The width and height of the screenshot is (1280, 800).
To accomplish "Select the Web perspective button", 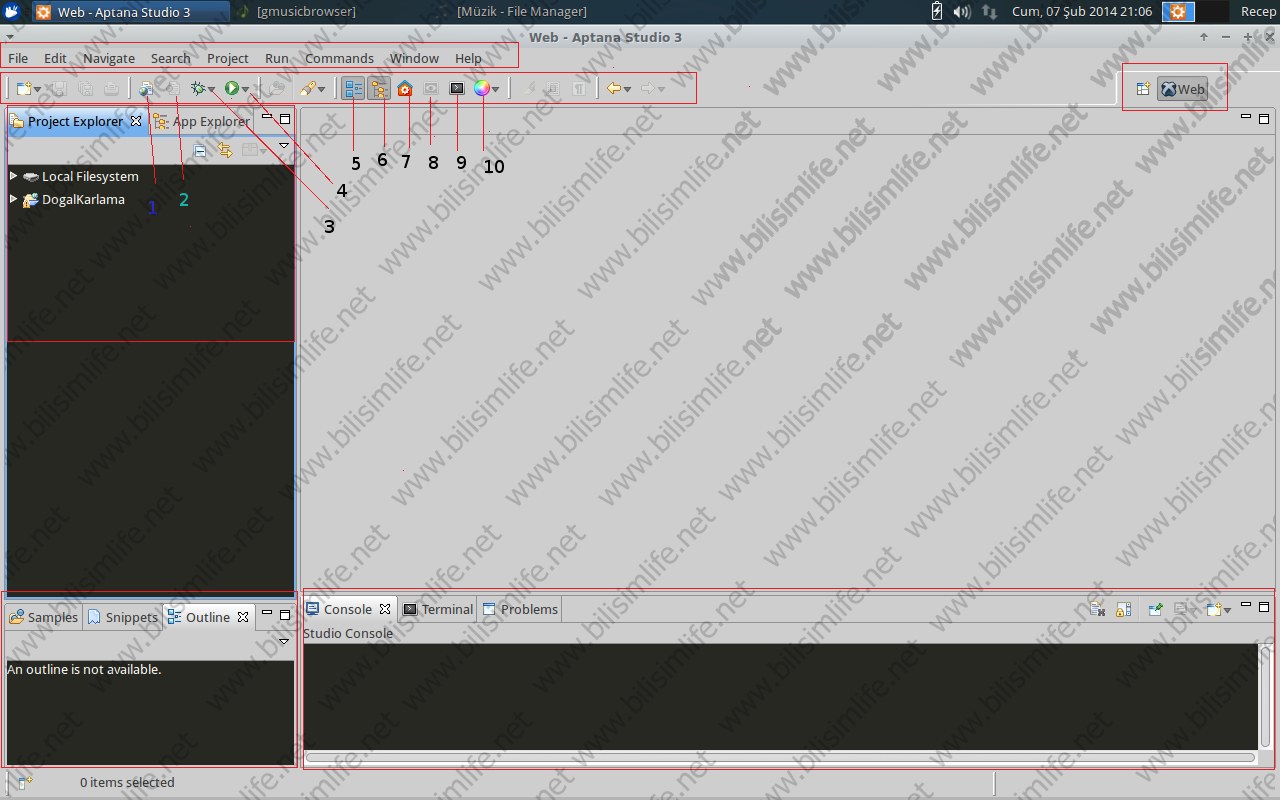I will (x=1183, y=89).
